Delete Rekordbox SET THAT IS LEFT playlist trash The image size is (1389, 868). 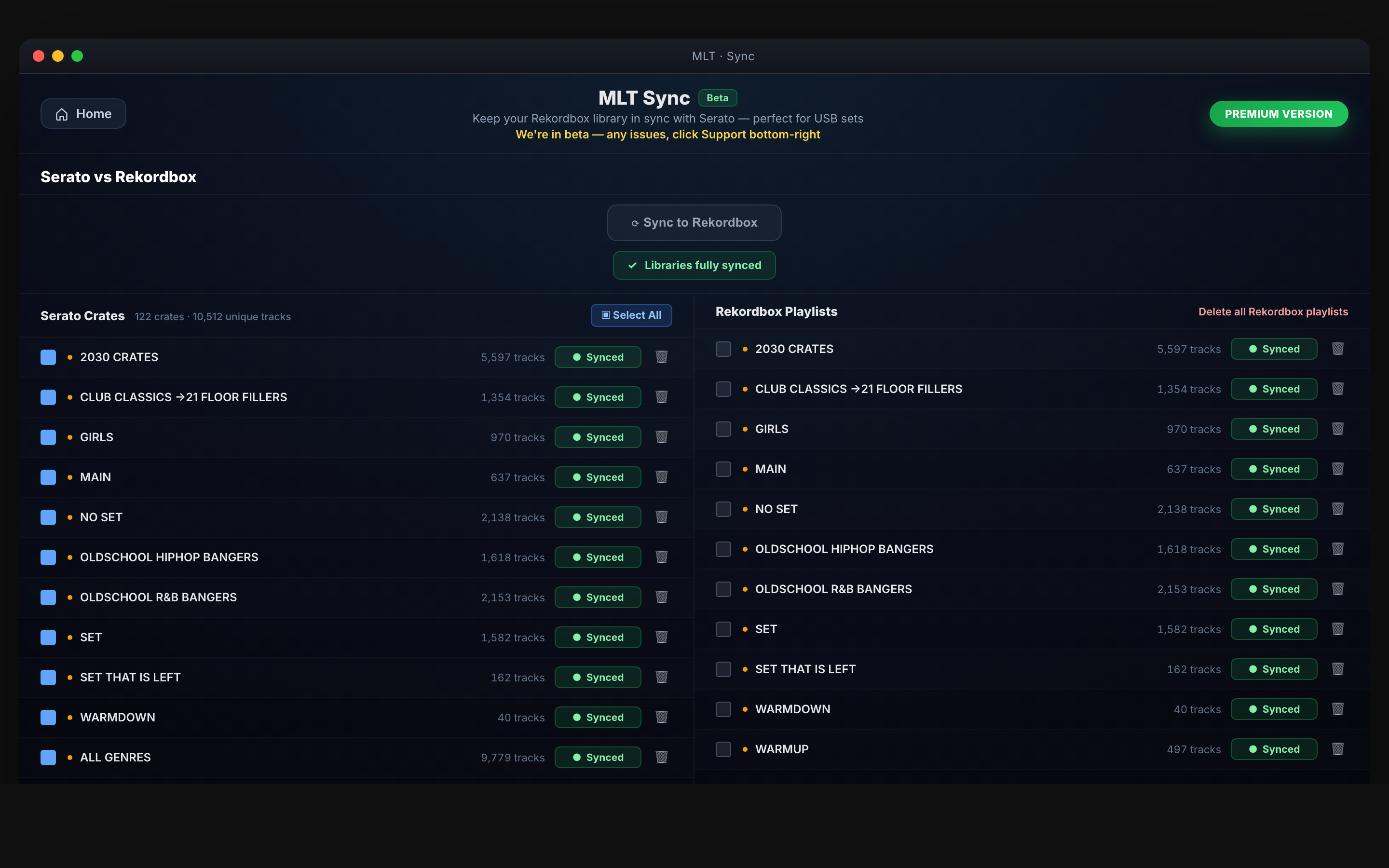click(1337, 669)
